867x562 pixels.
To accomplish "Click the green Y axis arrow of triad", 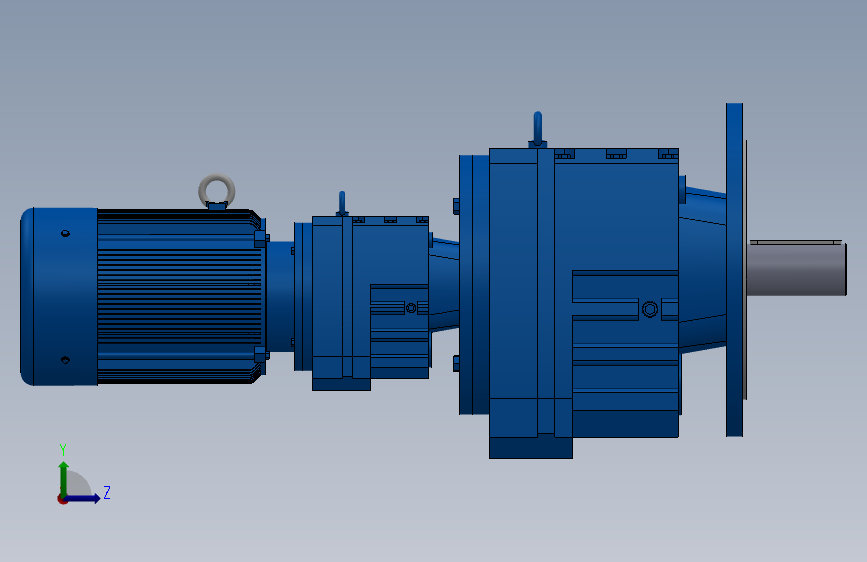I will (x=64, y=477).
